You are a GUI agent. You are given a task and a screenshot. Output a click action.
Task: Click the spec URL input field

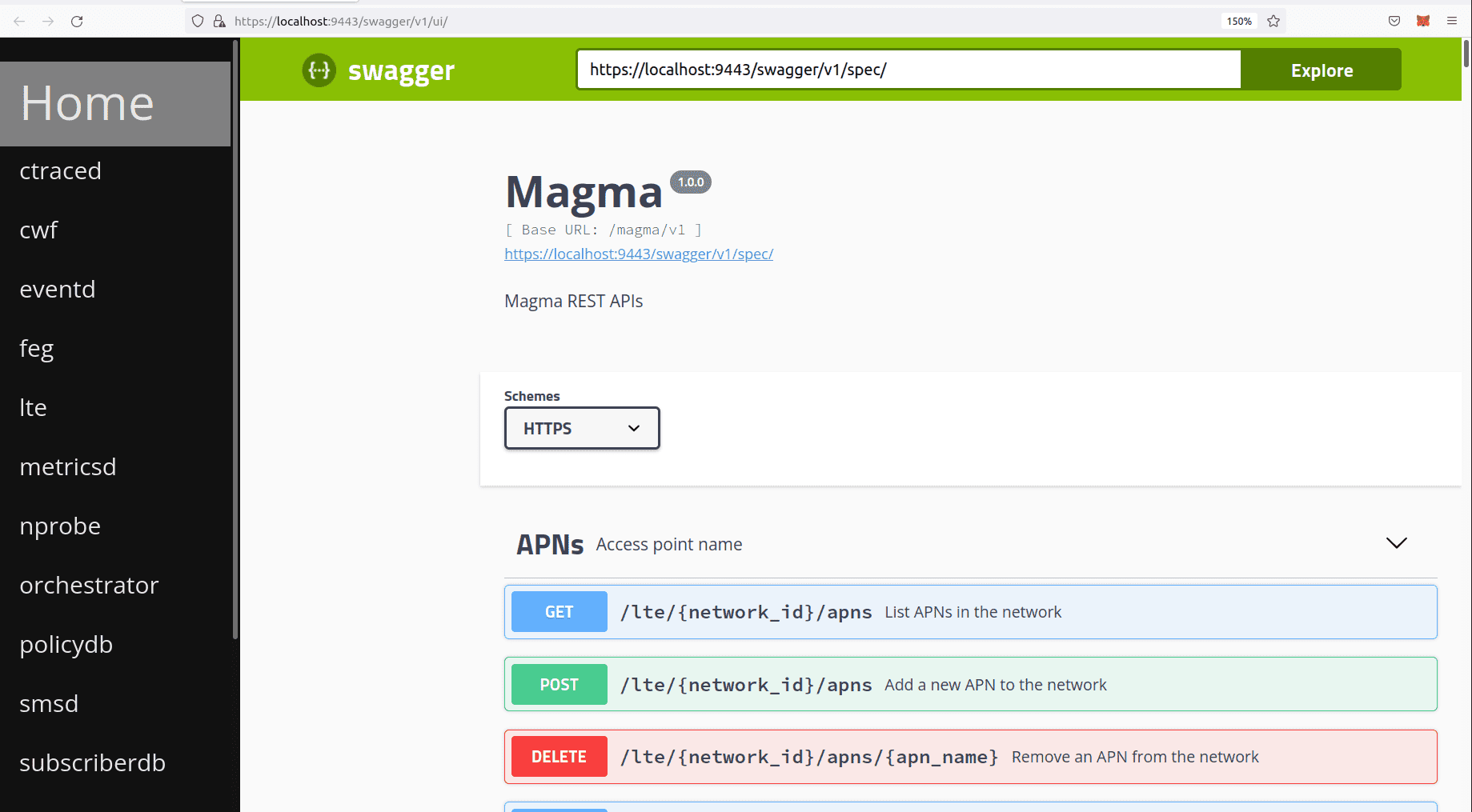(x=908, y=70)
